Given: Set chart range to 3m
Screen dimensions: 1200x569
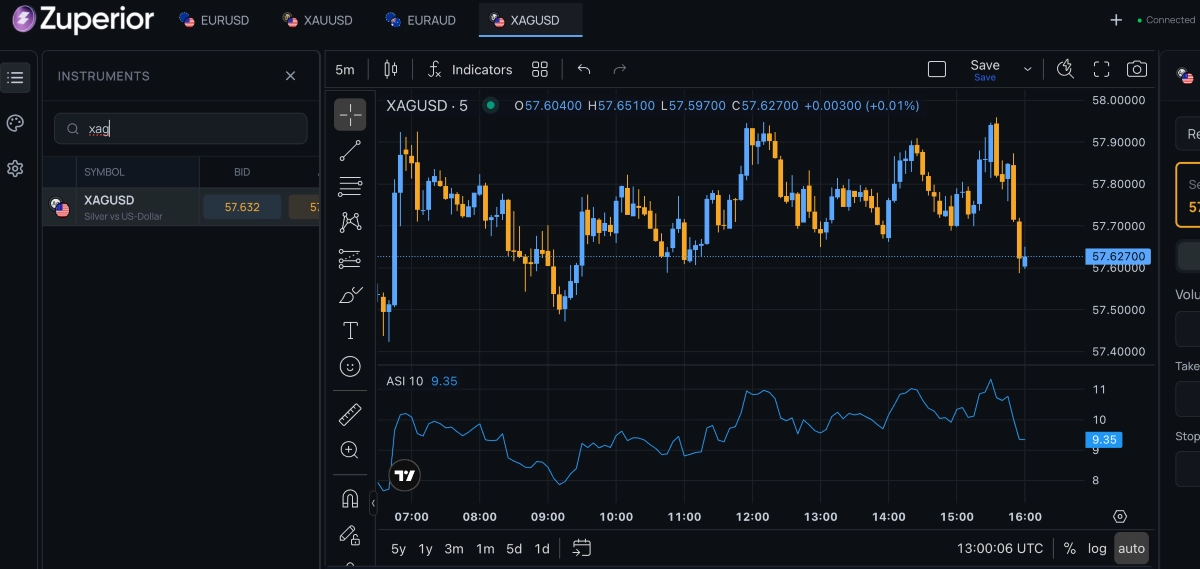Looking at the screenshot, I should click(454, 548).
